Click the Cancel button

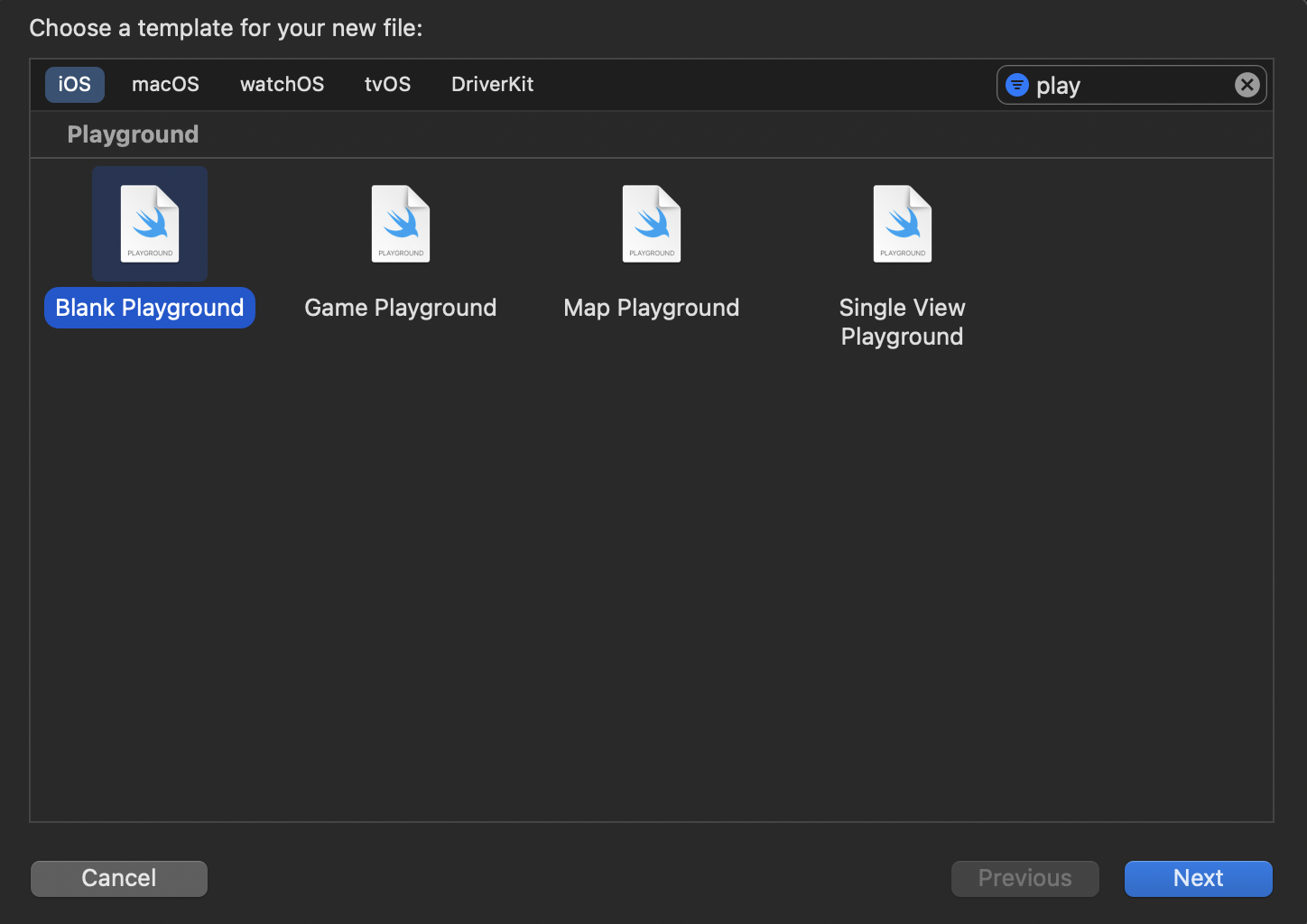119,878
